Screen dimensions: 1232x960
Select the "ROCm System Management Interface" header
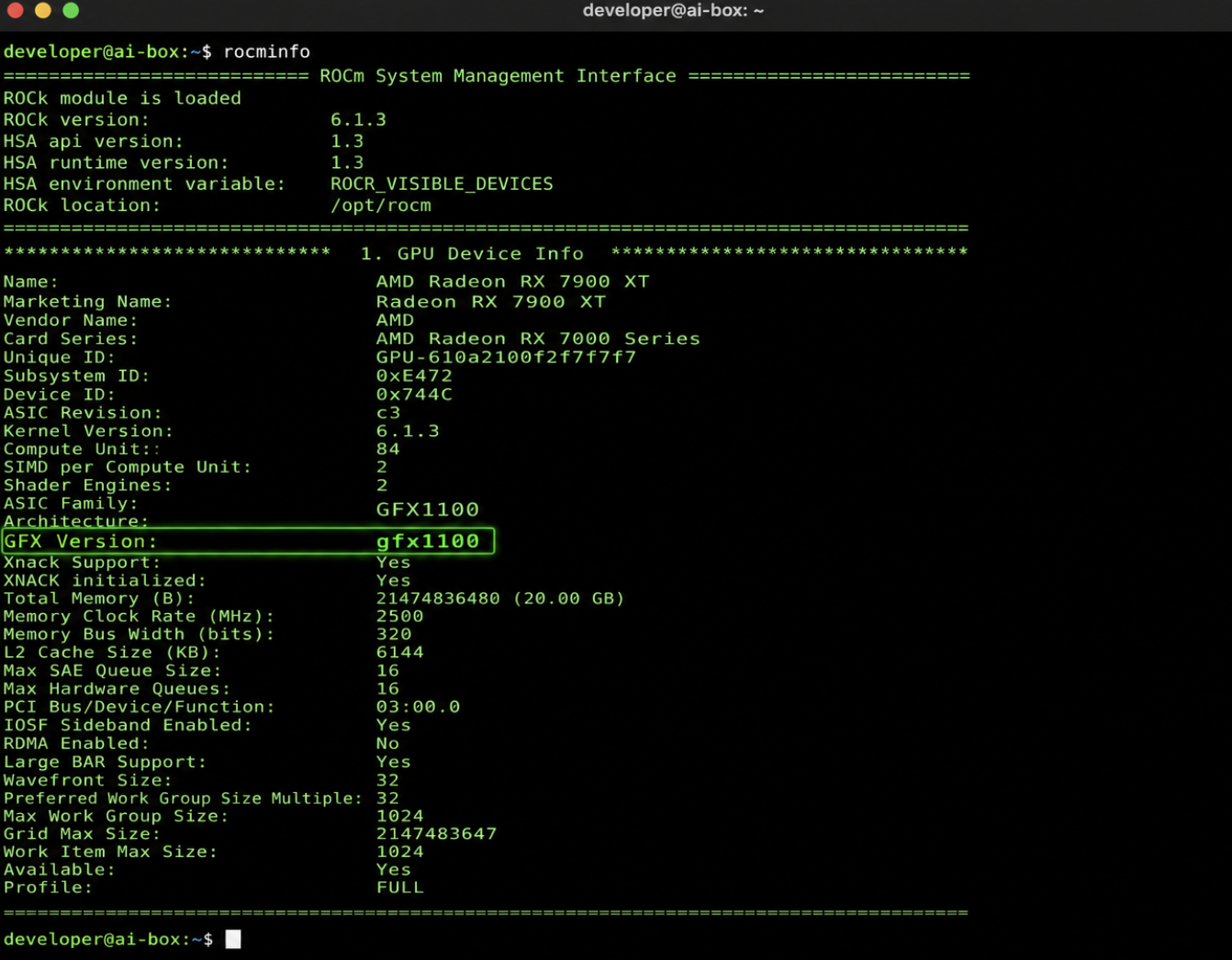click(x=498, y=76)
